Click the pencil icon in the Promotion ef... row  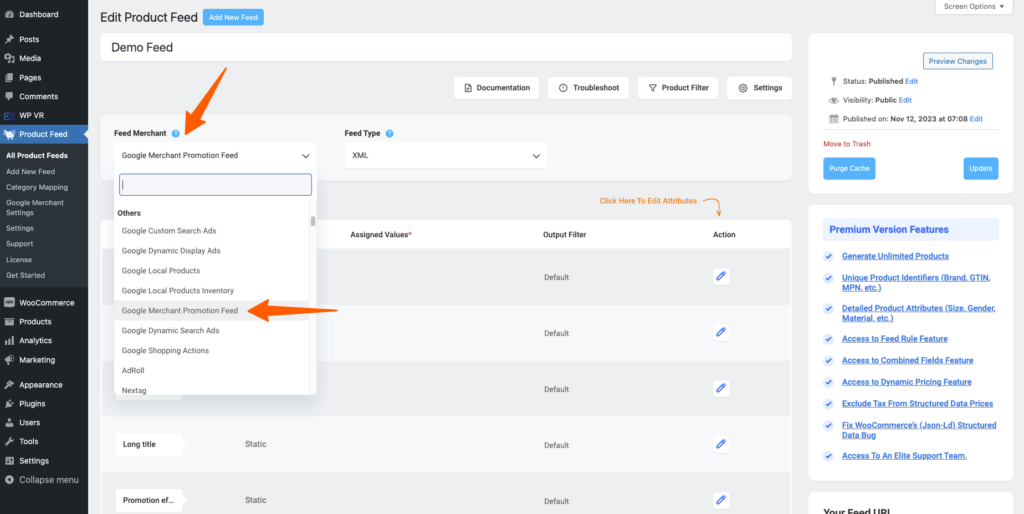pyautogui.click(x=721, y=500)
